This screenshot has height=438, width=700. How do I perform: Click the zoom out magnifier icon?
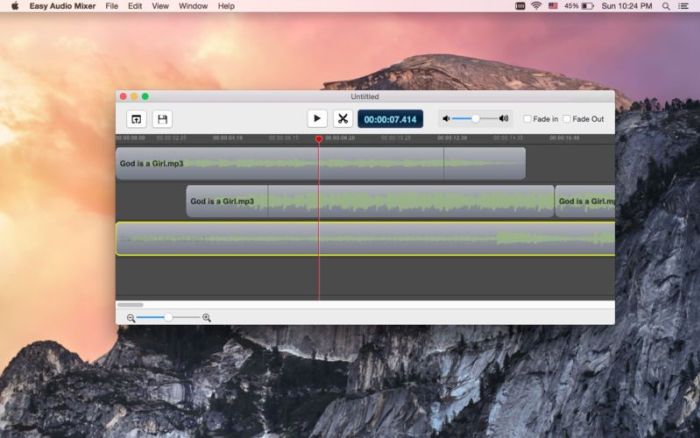click(x=131, y=318)
